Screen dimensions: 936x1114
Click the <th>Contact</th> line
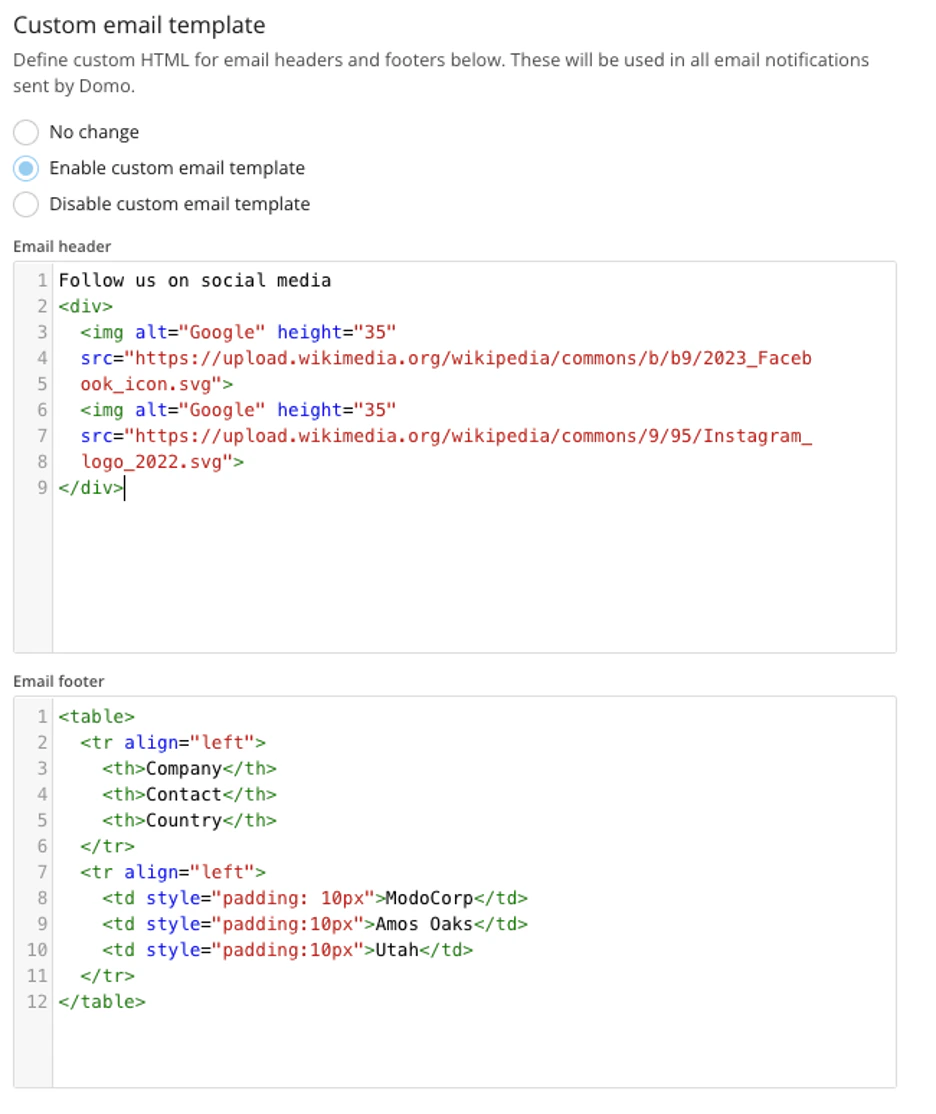click(x=189, y=794)
